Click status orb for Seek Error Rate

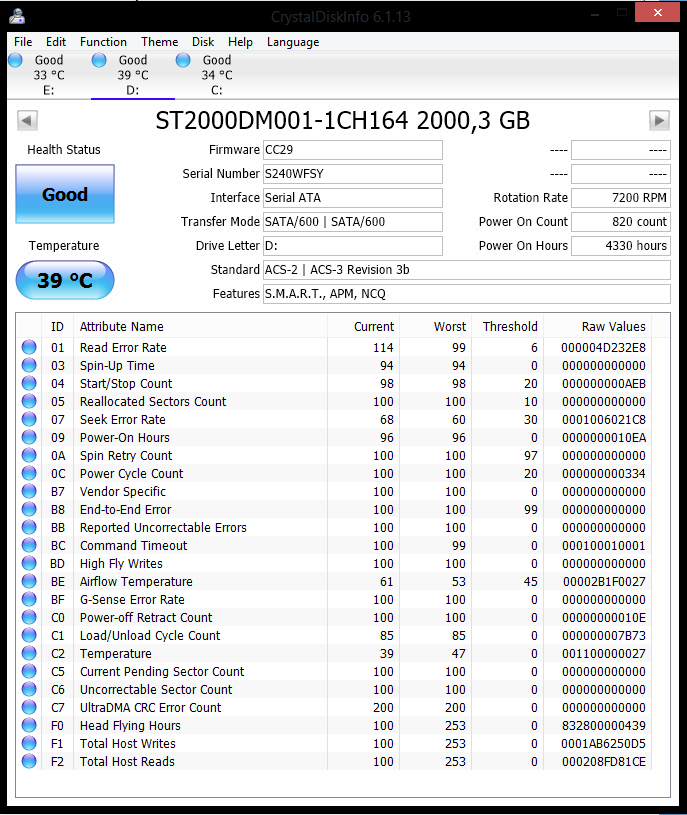29,419
